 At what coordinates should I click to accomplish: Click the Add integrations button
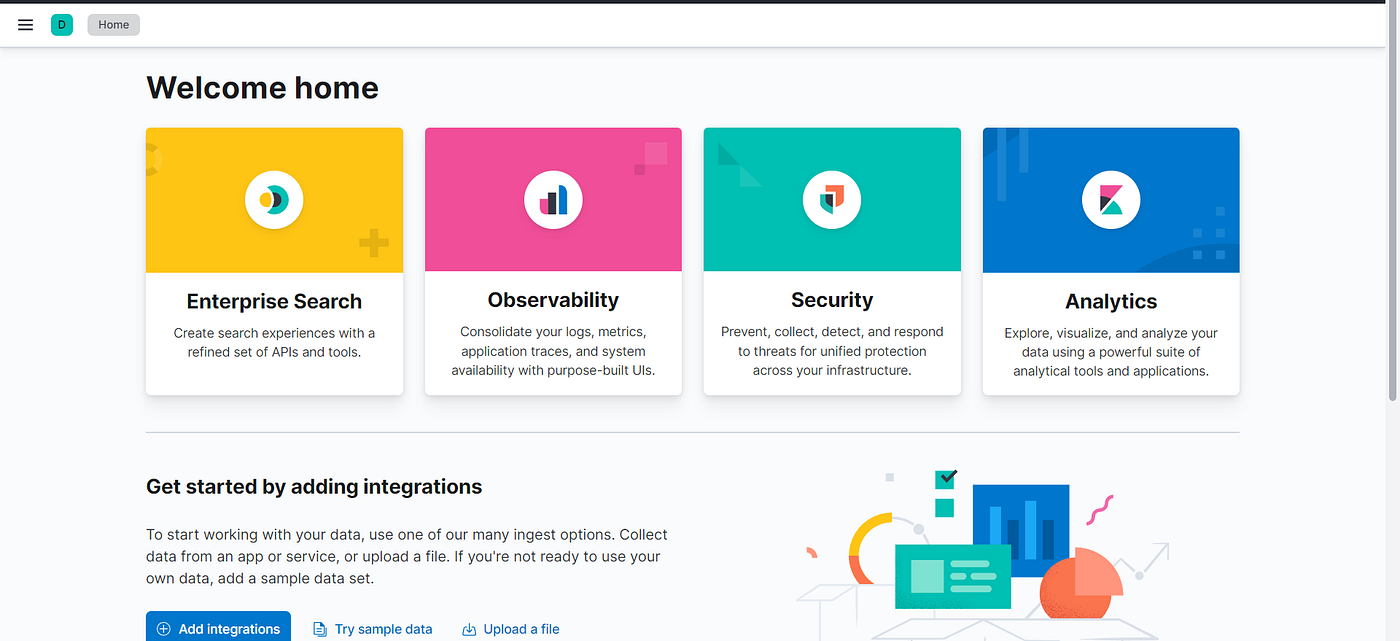(218, 627)
